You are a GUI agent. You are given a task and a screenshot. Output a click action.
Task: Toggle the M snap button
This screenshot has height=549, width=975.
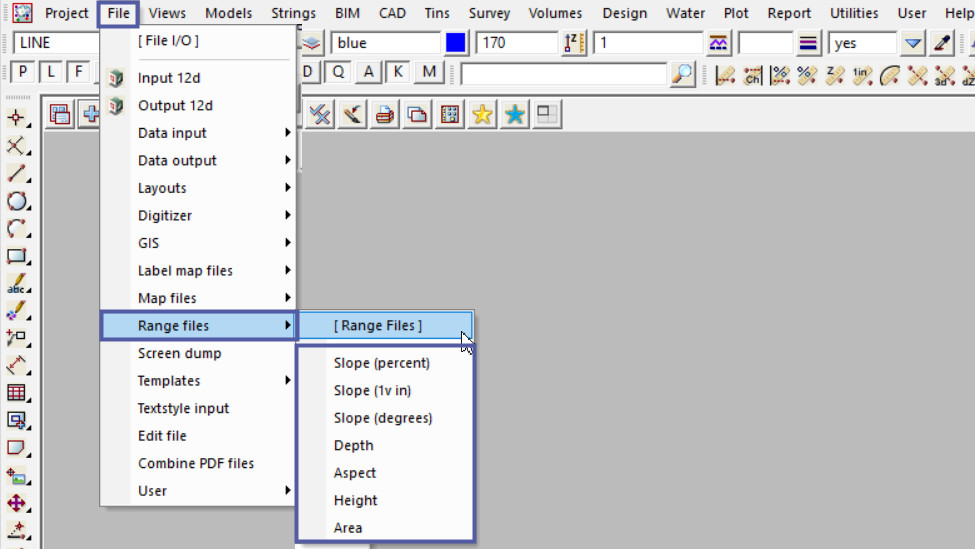click(x=429, y=72)
